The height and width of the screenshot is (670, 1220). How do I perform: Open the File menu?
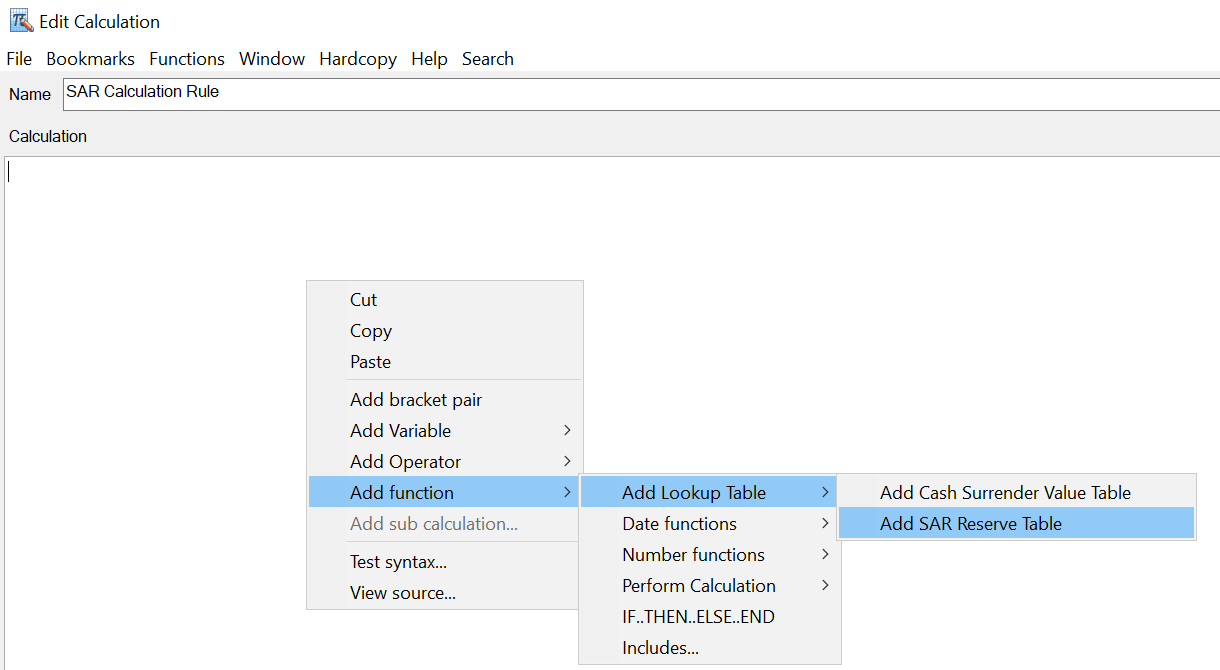[x=19, y=59]
